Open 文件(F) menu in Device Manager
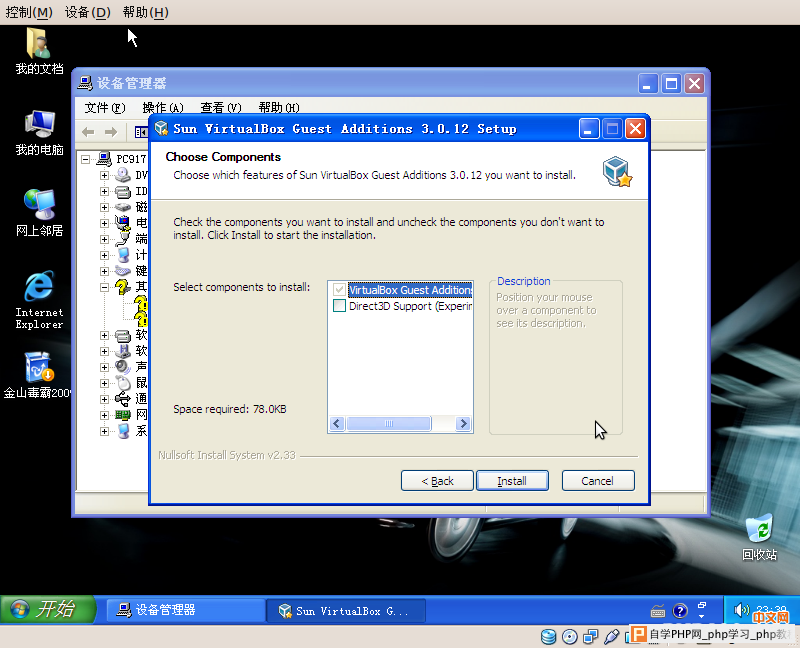 105,108
